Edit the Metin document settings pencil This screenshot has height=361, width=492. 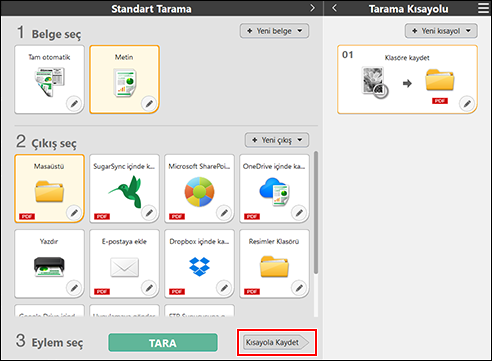click(x=149, y=104)
